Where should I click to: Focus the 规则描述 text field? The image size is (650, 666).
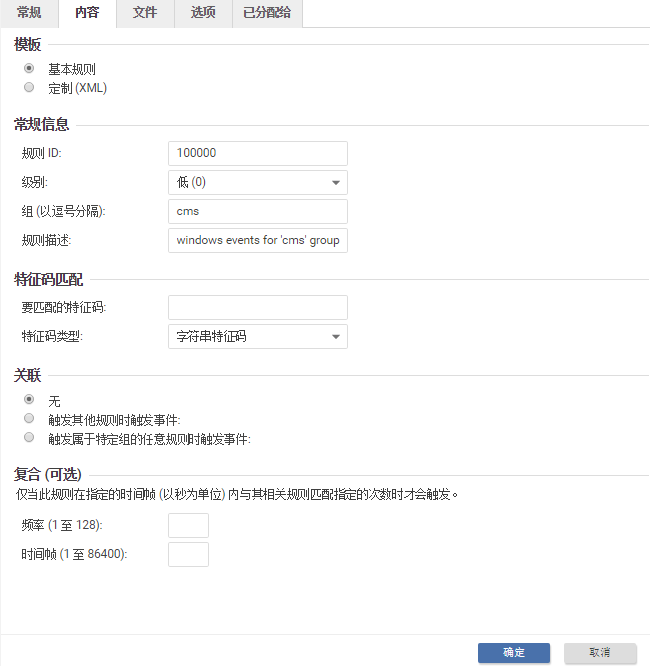258,240
